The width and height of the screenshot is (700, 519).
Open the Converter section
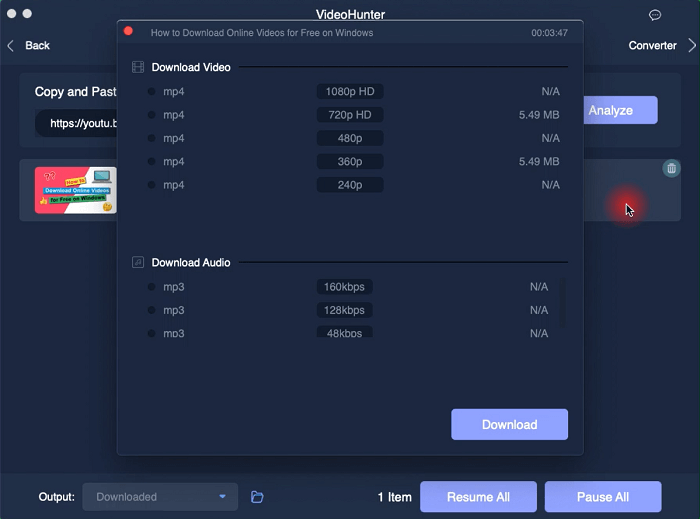[652, 46]
